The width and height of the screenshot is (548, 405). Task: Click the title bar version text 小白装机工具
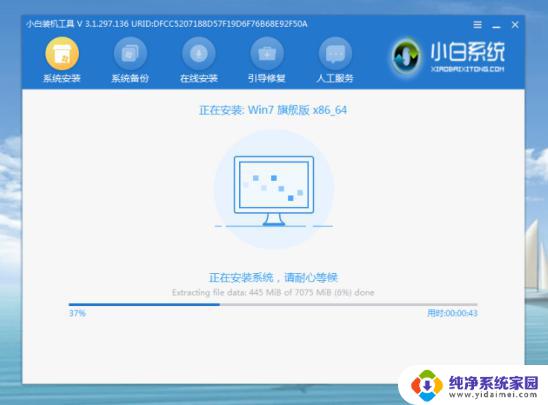click(x=166, y=24)
